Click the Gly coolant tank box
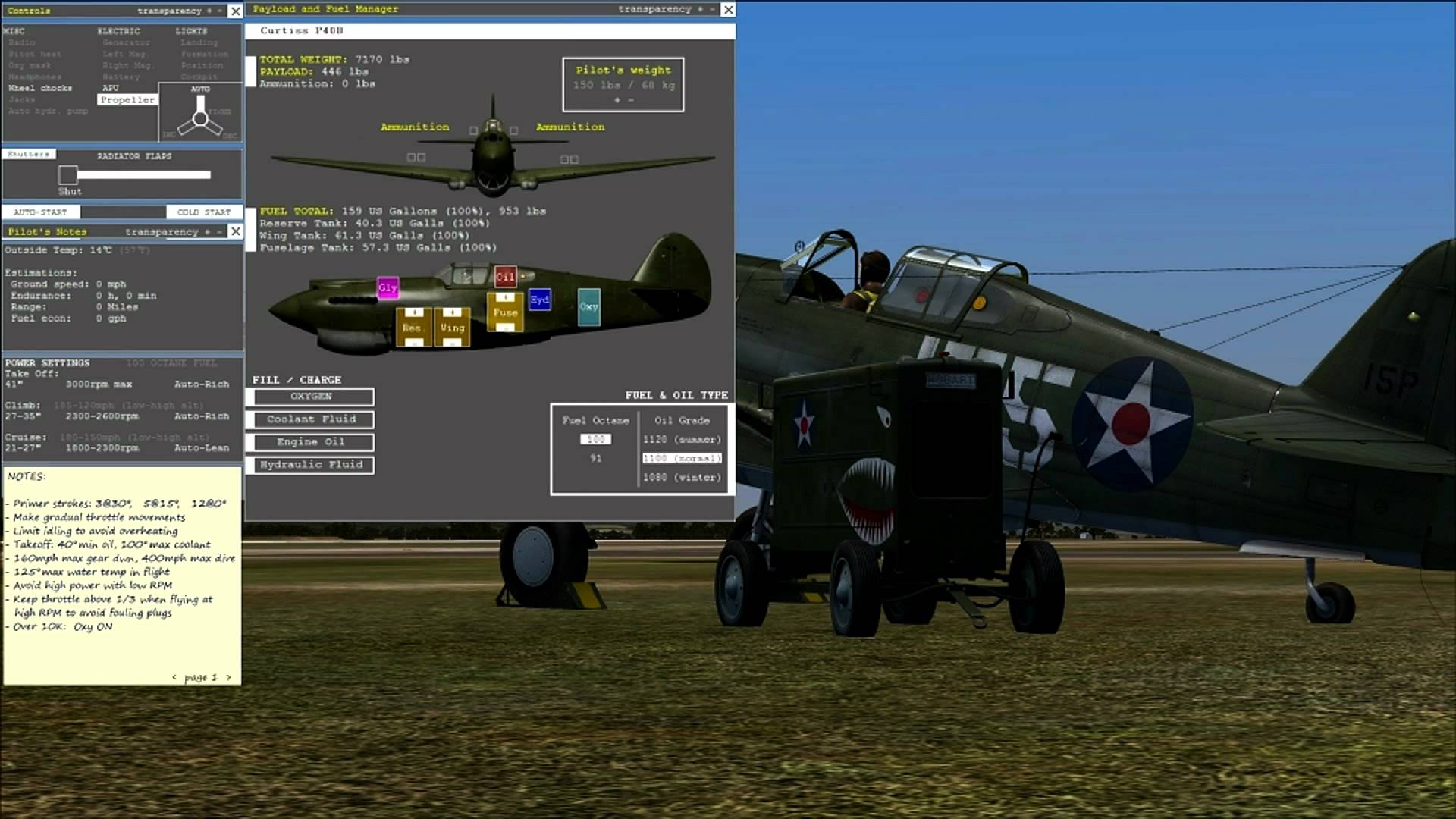This screenshot has height=819, width=1456. (x=388, y=287)
